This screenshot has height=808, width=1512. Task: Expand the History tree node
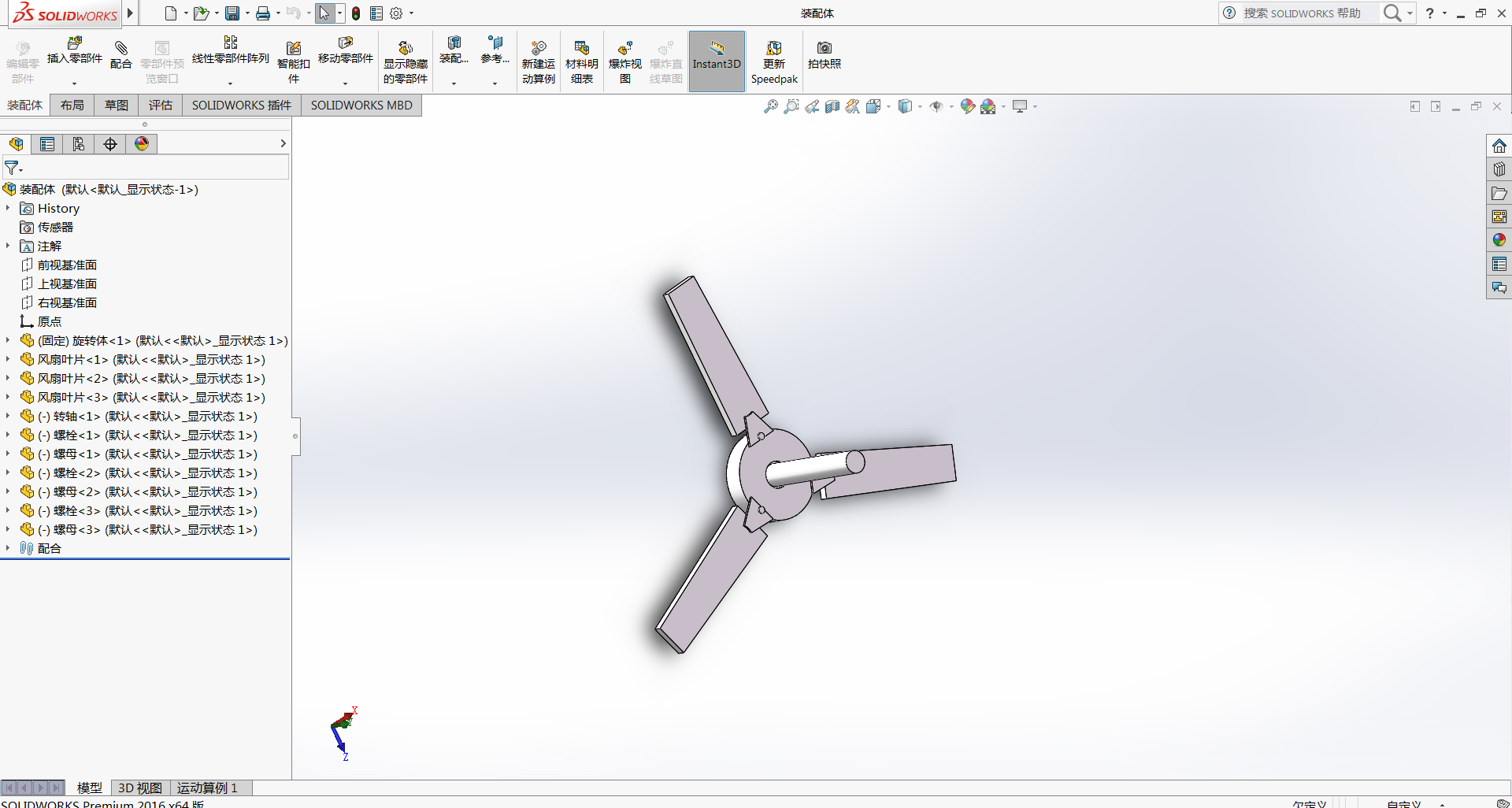(8, 208)
